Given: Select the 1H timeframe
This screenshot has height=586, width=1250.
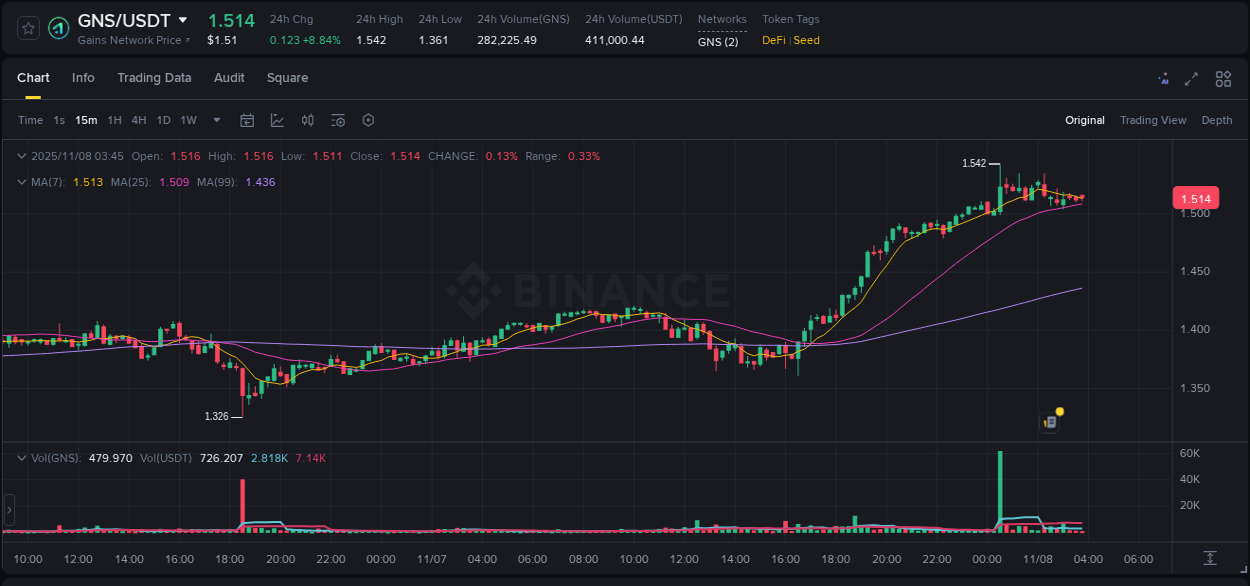Looking at the screenshot, I should [114, 120].
